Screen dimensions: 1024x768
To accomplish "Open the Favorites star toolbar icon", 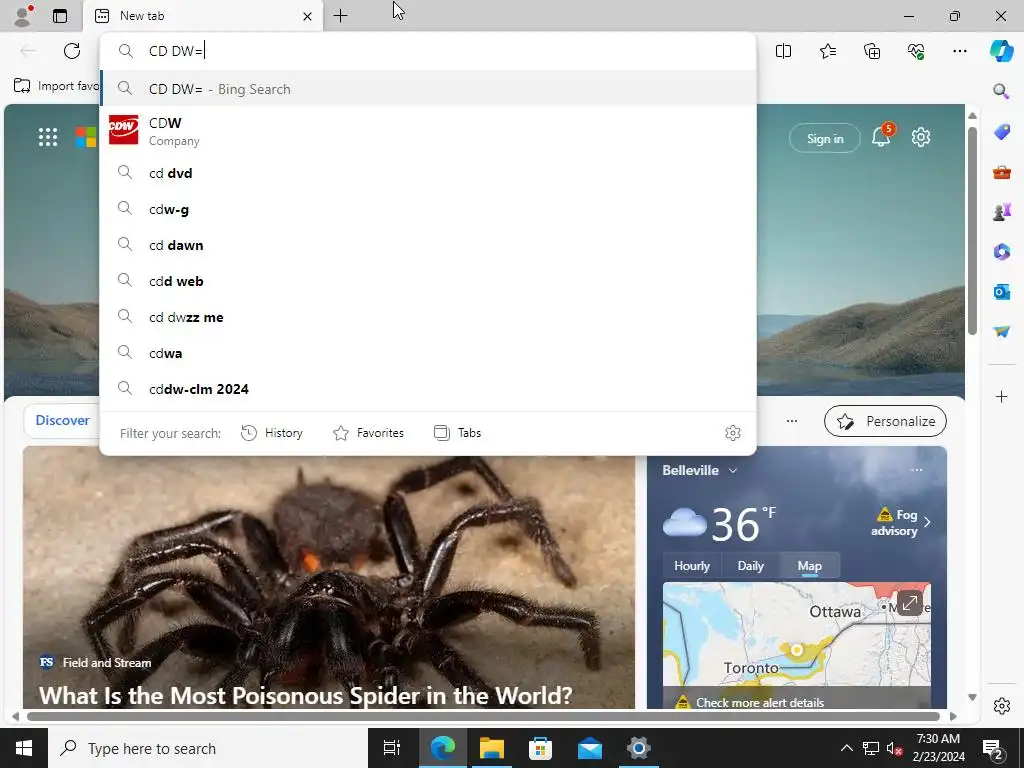I will [827, 51].
